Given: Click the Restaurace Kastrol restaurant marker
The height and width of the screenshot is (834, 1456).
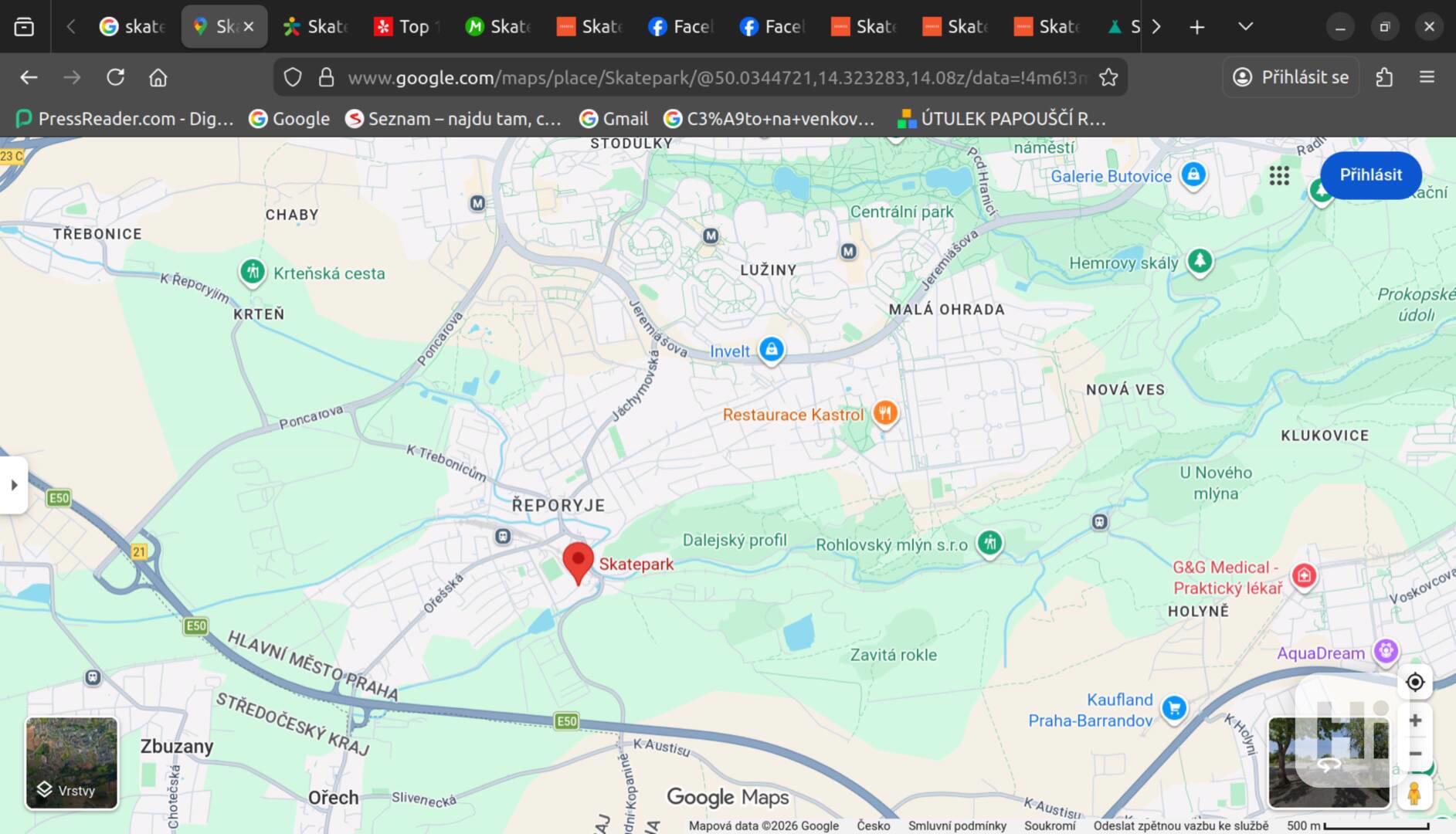Looking at the screenshot, I should 885,413.
